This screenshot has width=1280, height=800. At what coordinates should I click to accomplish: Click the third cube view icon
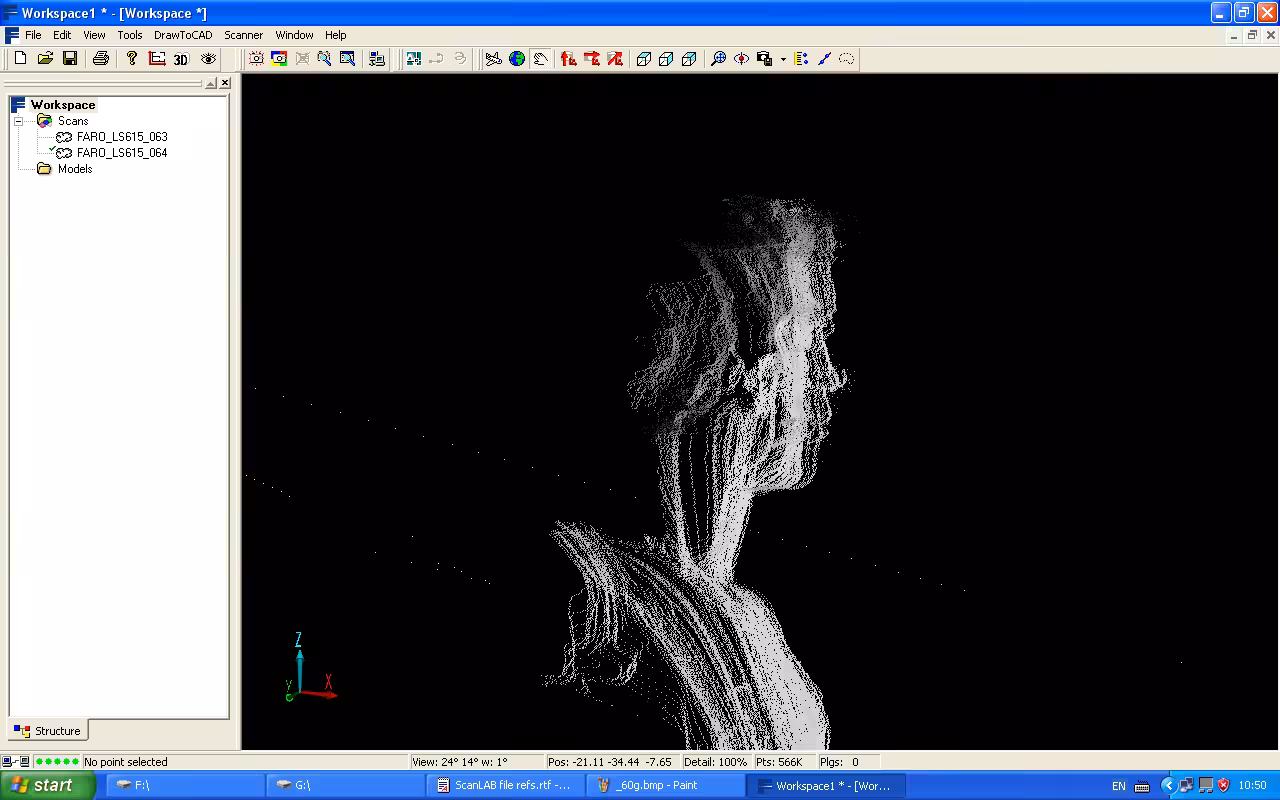point(689,59)
